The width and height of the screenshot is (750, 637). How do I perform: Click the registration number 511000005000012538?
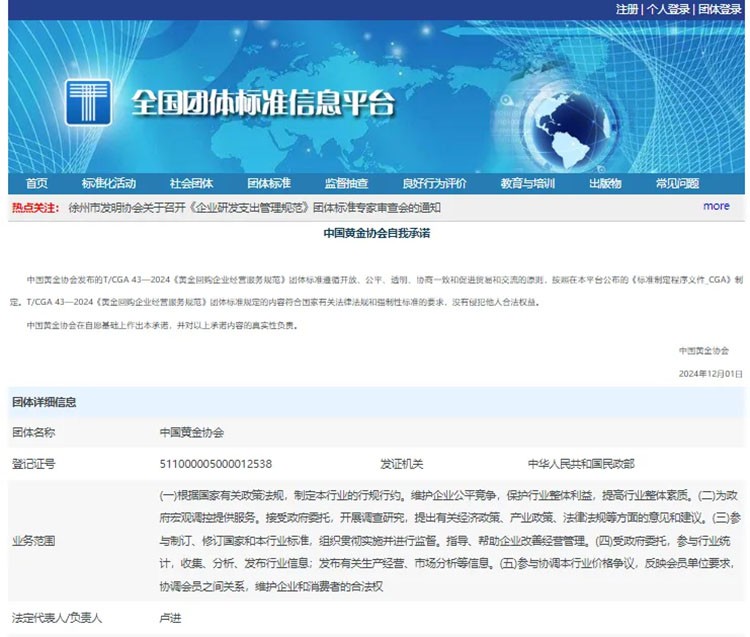(216, 463)
